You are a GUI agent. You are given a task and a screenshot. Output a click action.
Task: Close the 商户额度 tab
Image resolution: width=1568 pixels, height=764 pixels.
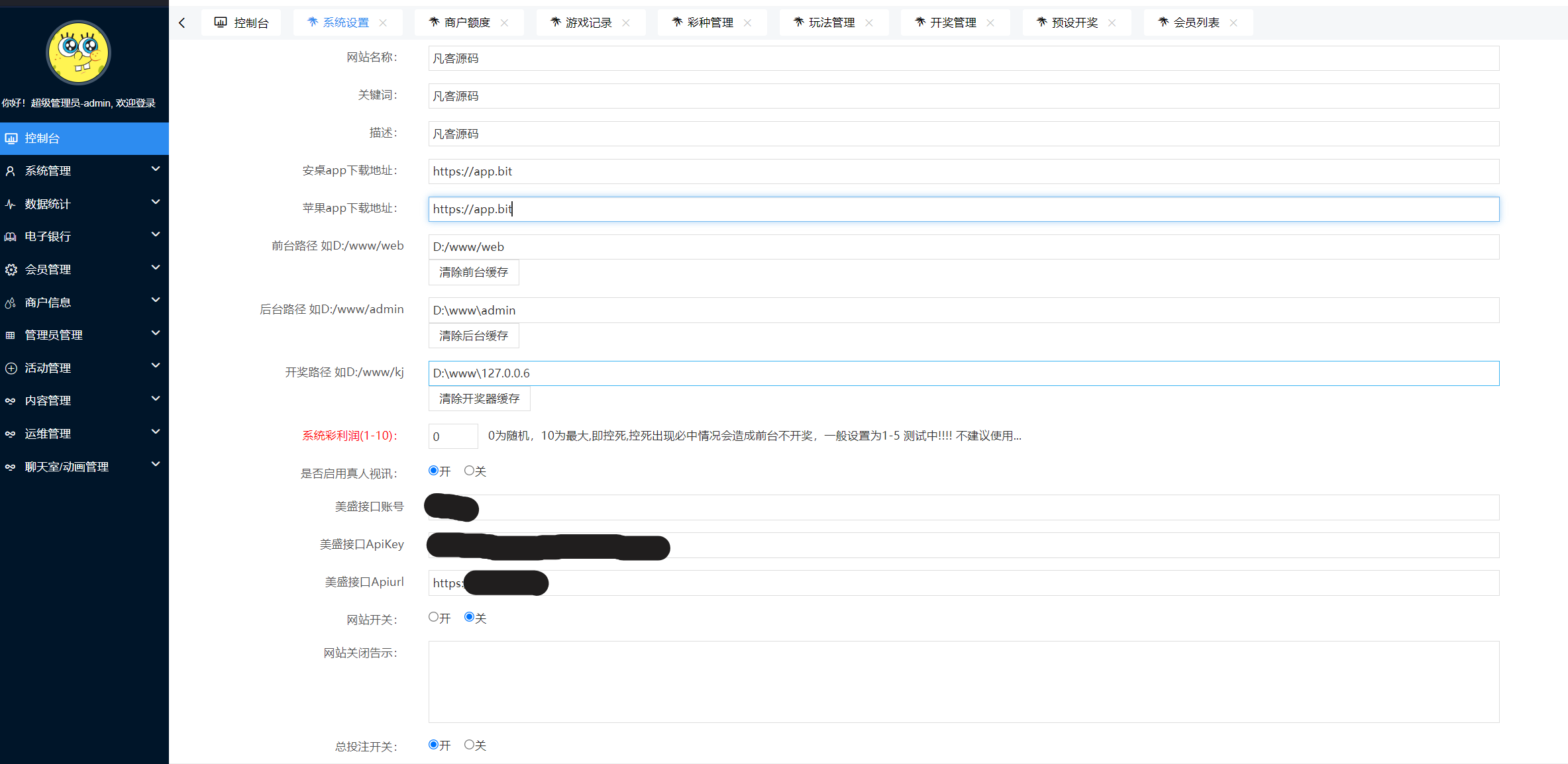pos(505,23)
